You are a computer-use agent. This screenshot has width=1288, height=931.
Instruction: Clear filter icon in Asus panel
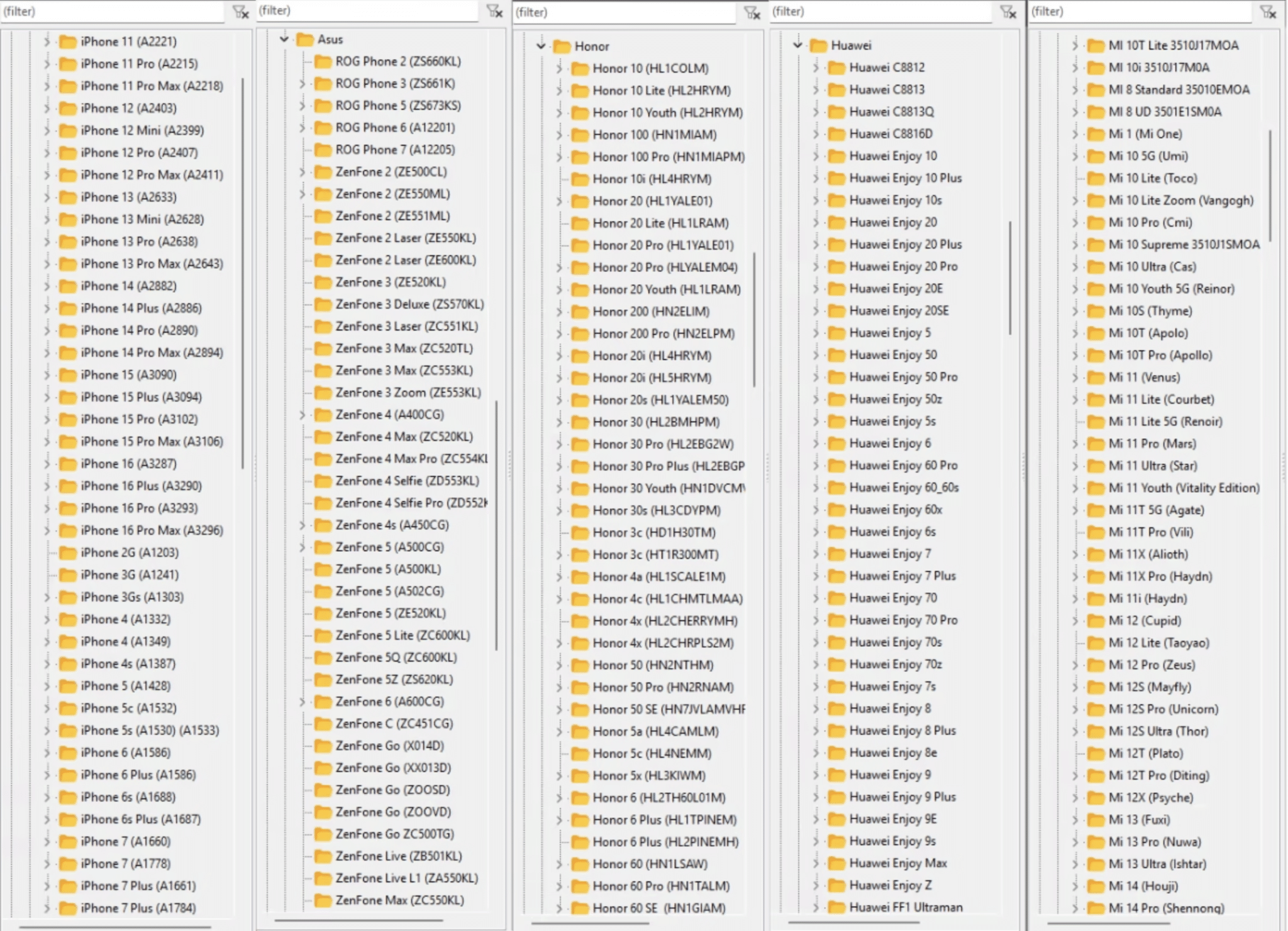pos(495,11)
